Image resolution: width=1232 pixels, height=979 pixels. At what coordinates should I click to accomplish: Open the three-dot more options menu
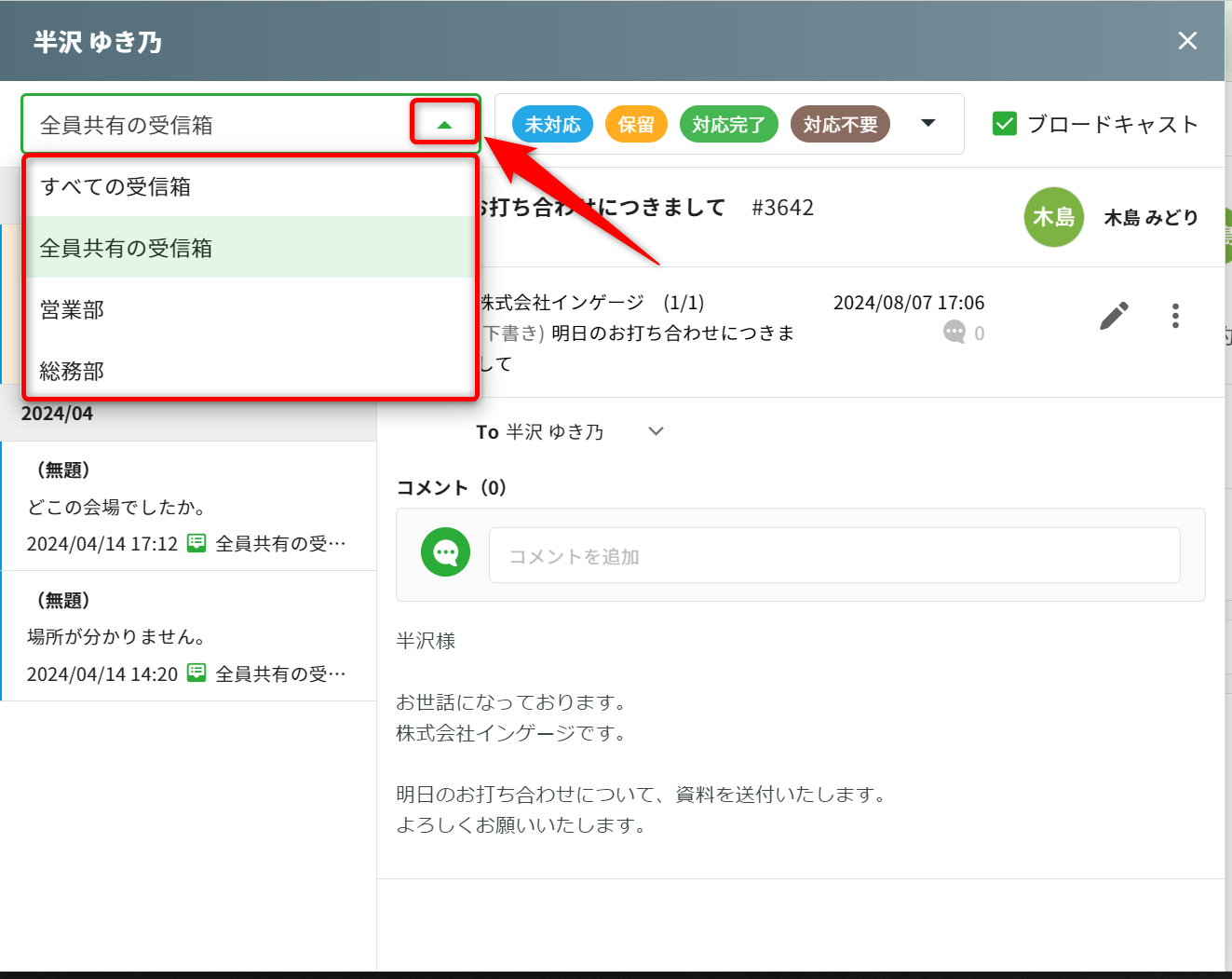point(1175,316)
